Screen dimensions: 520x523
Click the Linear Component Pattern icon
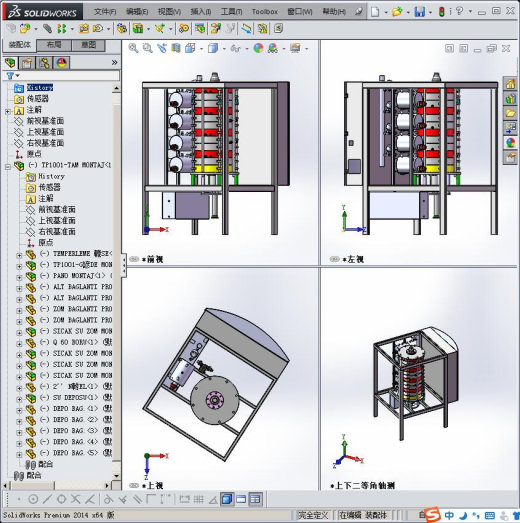pyautogui.click(x=61, y=29)
